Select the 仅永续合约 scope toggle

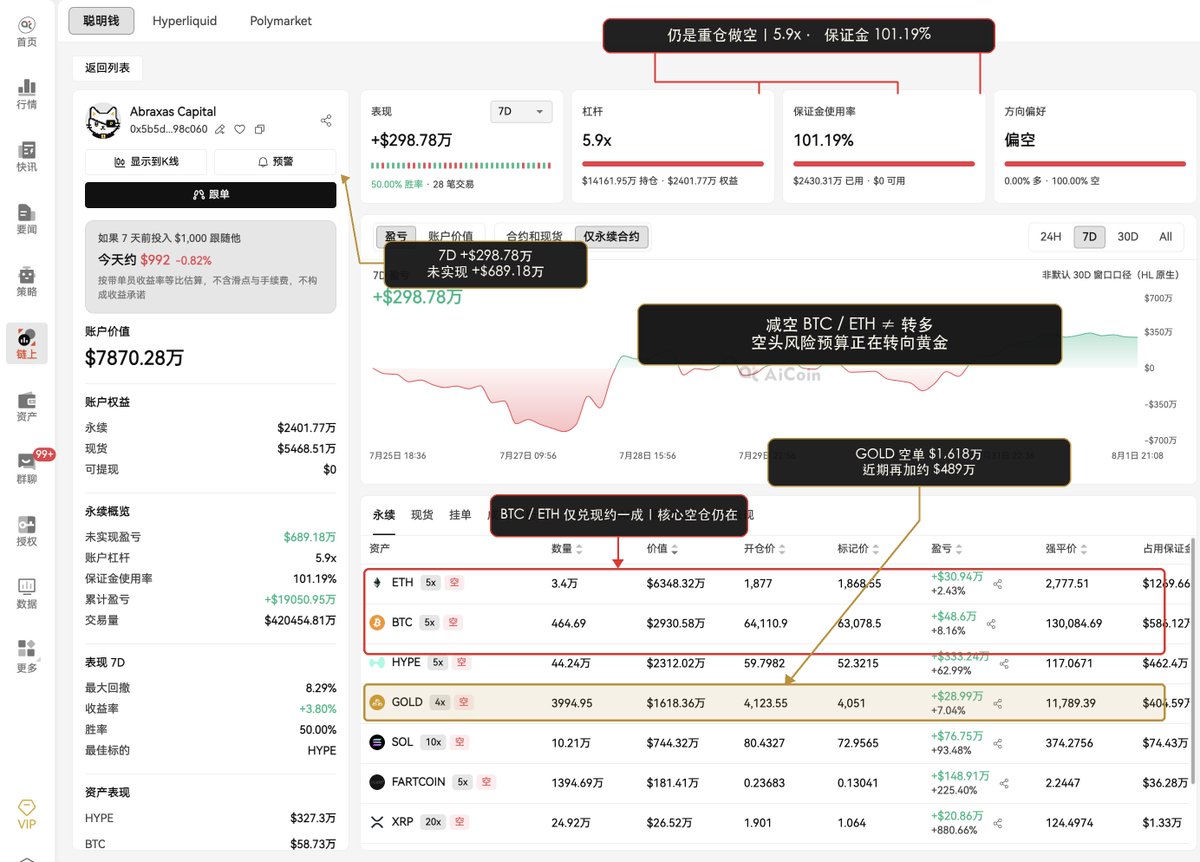tap(612, 237)
